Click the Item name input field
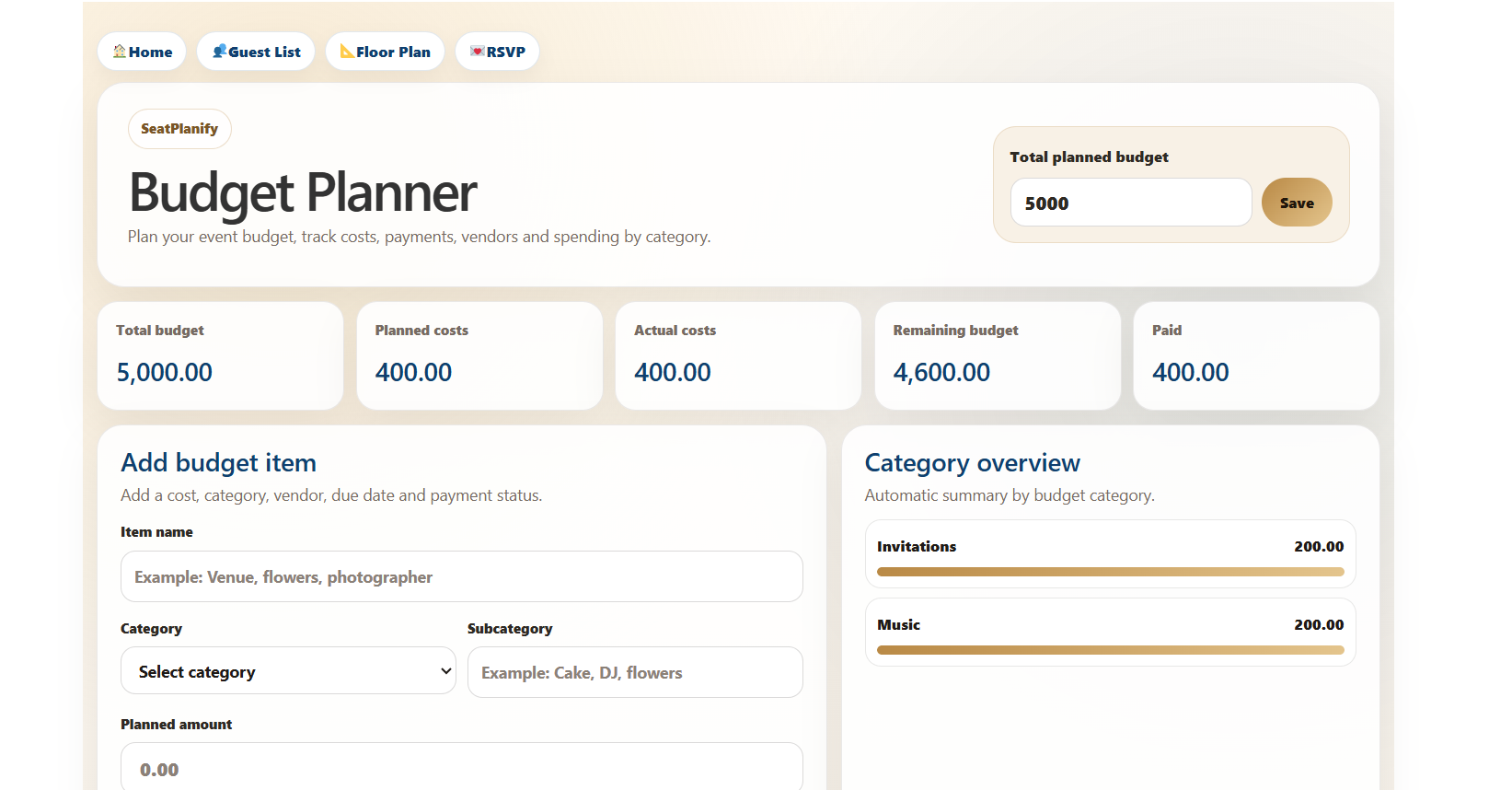1512x790 pixels. [x=462, y=576]
